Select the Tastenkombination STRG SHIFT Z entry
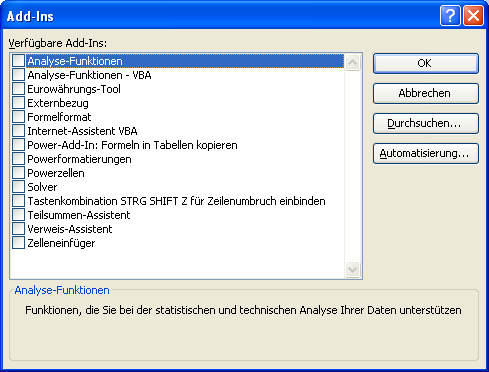 pos(176,201)
